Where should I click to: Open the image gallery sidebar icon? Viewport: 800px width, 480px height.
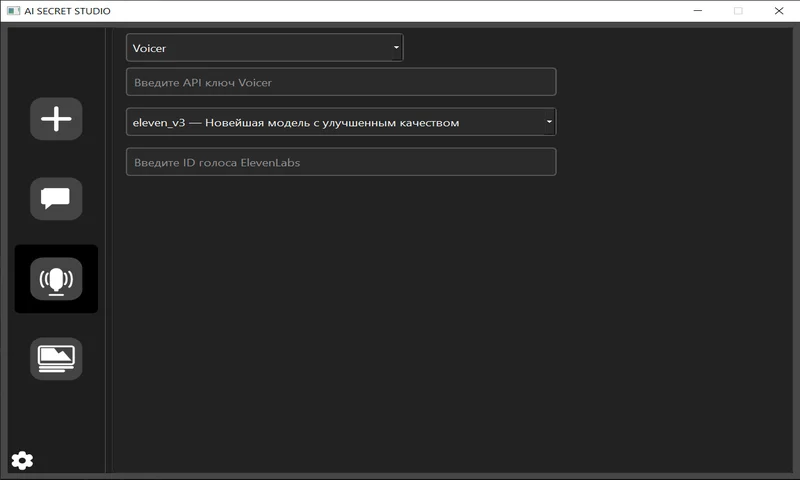pos(56,359)
